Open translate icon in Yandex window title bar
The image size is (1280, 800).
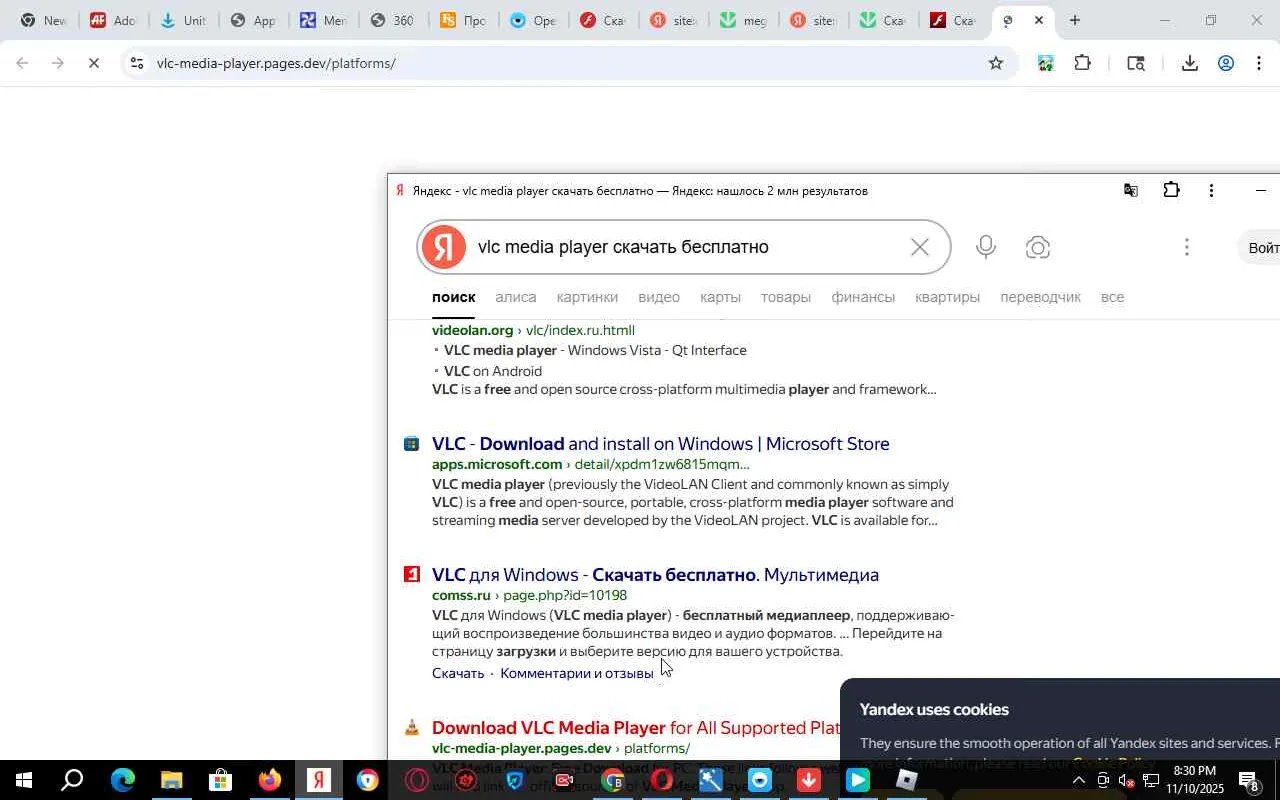click(1131, 190)
